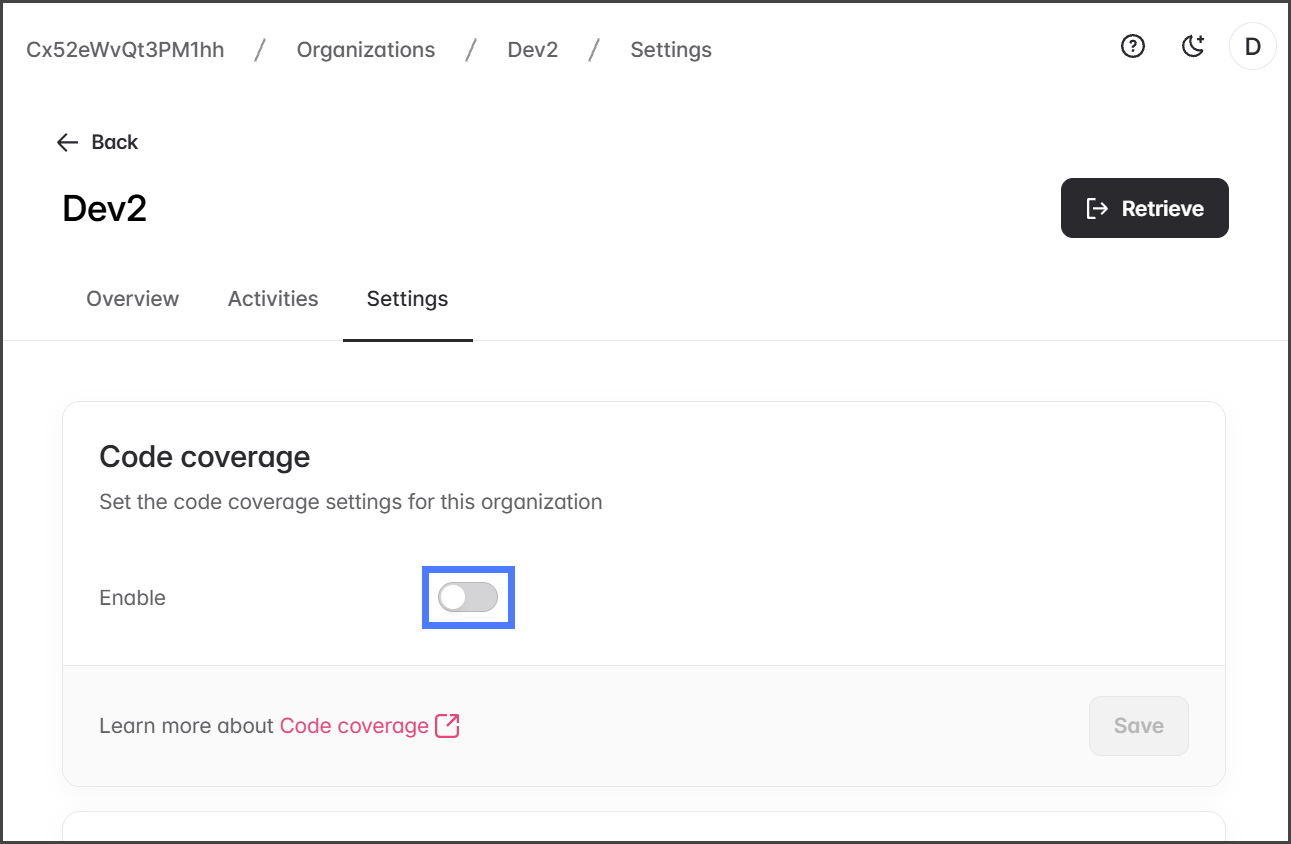The width and height of the screenshot is (1291, 844).
Task: Toggle the Enable code coverage switch
Action: pos(468,597)
